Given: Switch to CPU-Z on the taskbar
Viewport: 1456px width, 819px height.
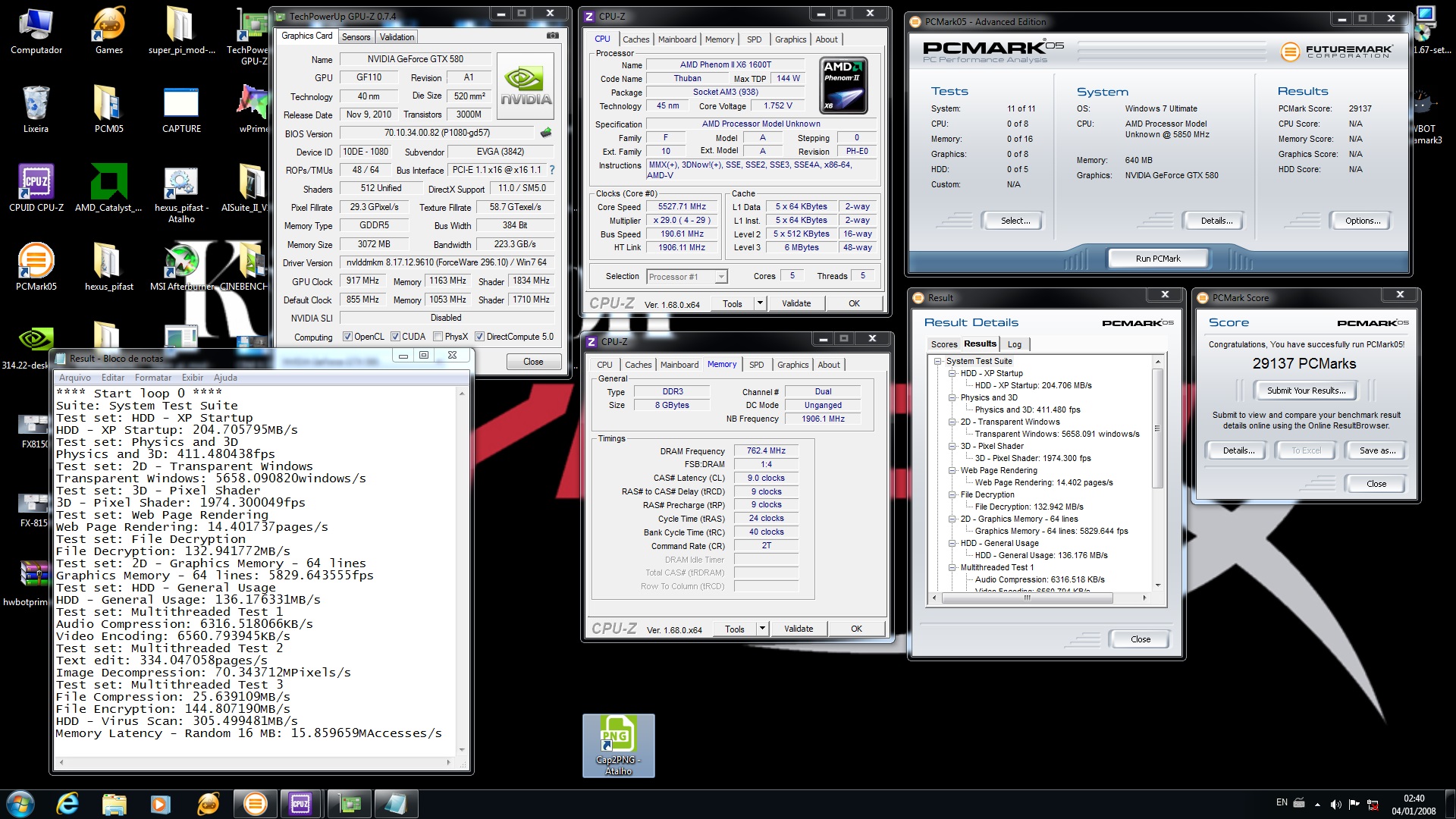Looking at the screenshot, I should tap(301, 804).
